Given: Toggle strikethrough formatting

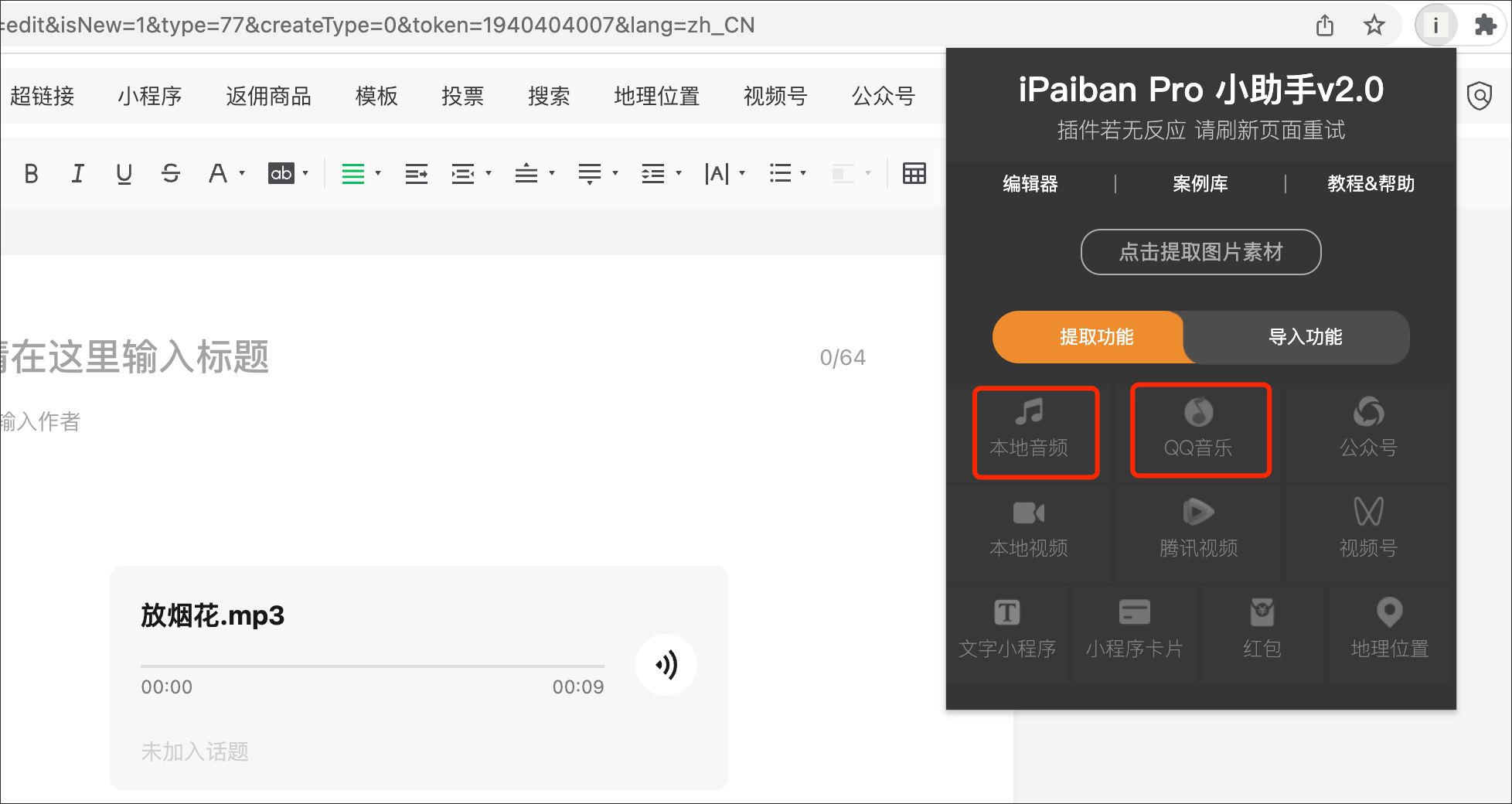Looking at the screenshot, I should 171,174.
